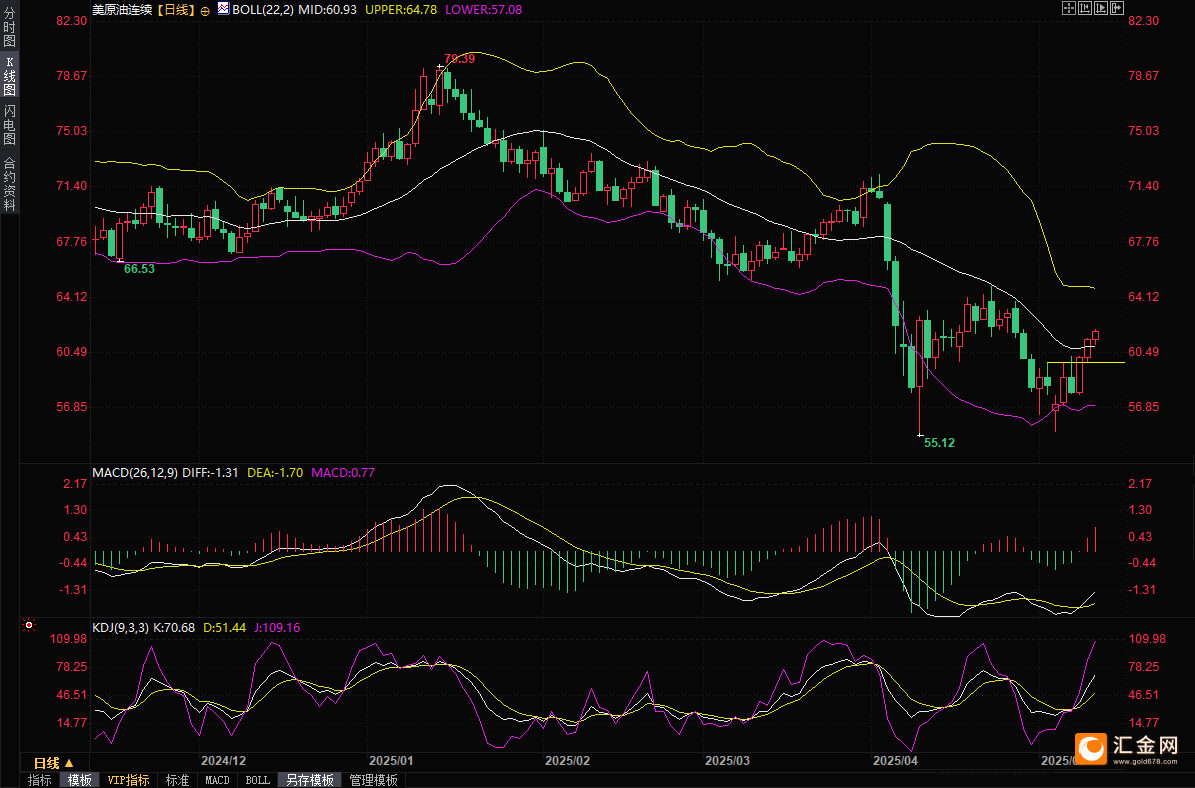Click the chart playback axis icon
This screenshot has height=788, width=1195.
pyautogui.click(x=1100, y=8)
